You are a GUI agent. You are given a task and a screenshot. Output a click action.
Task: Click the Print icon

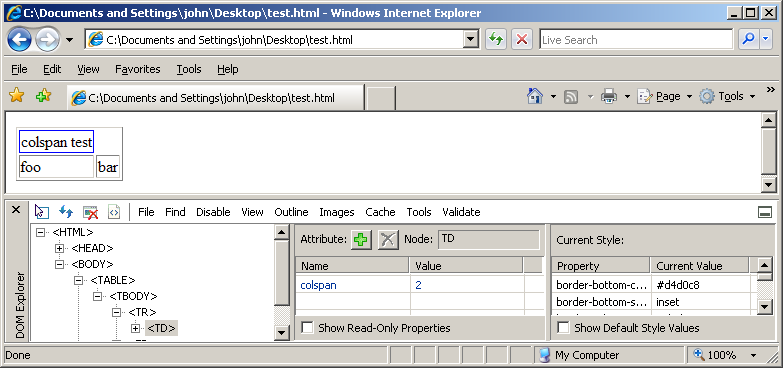[x=609, y=96]
